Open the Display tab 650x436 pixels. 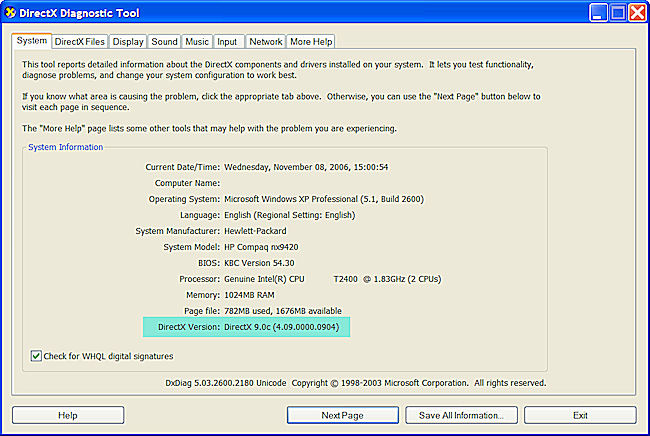pyautogui.click(x=128, y=41)
